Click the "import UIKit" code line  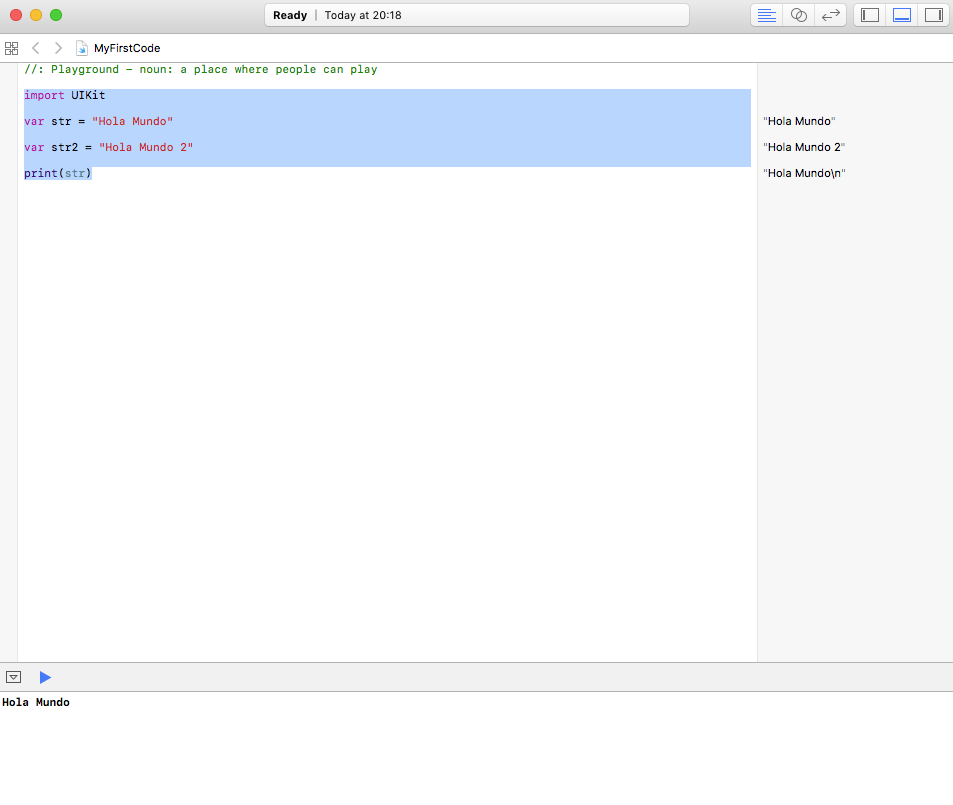pos(64,95)
